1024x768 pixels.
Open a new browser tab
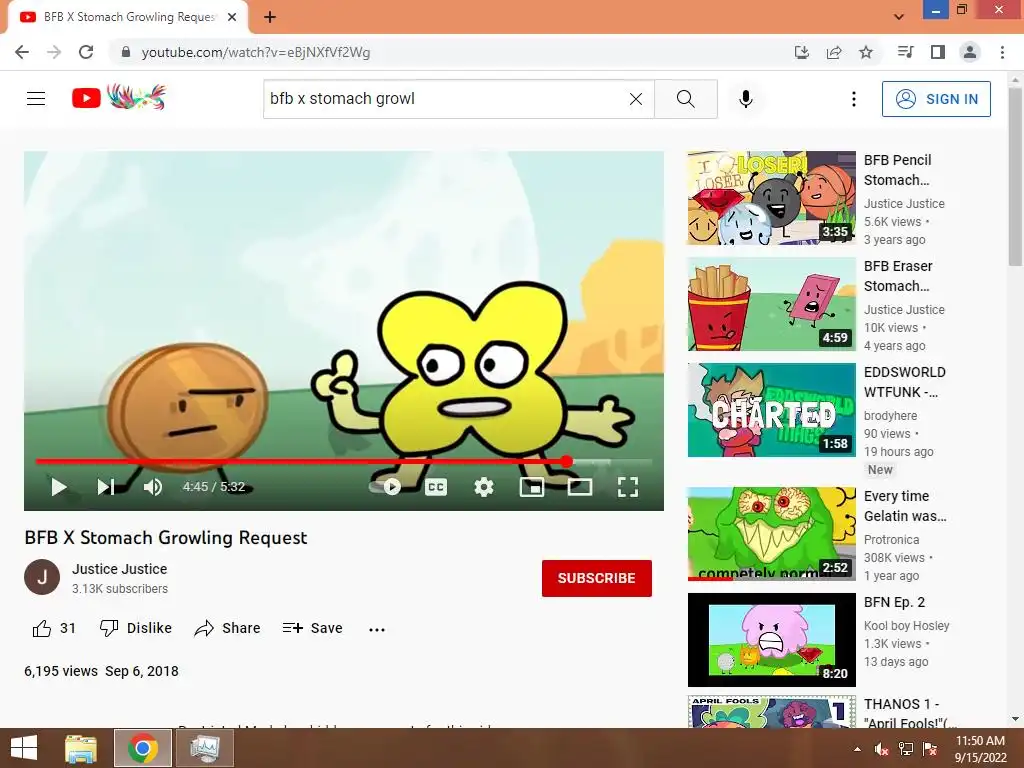[x=270, y=17]
